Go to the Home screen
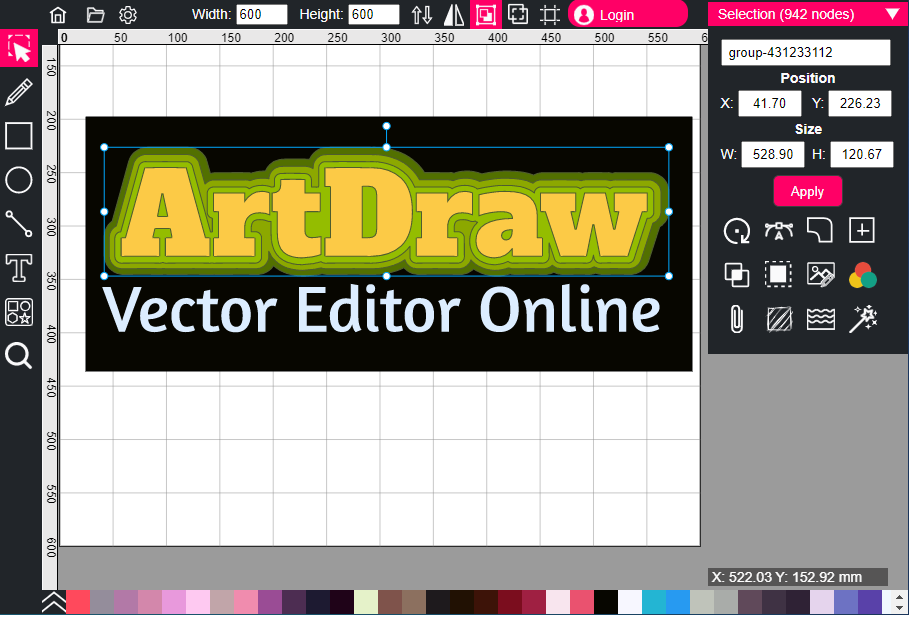This screenshot has width=909, height=617. point(57,15)
